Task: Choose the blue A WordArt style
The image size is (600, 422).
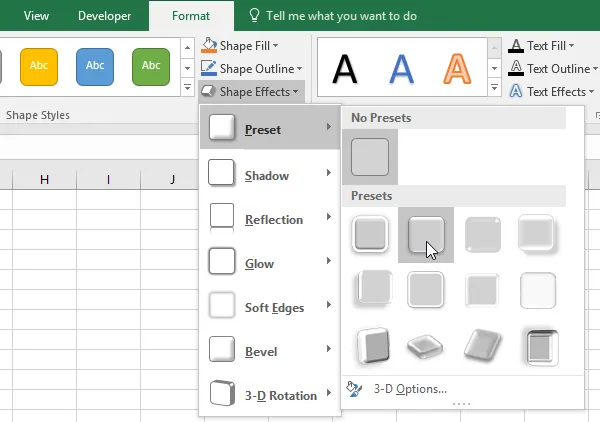Action: (x=401, y=69)
